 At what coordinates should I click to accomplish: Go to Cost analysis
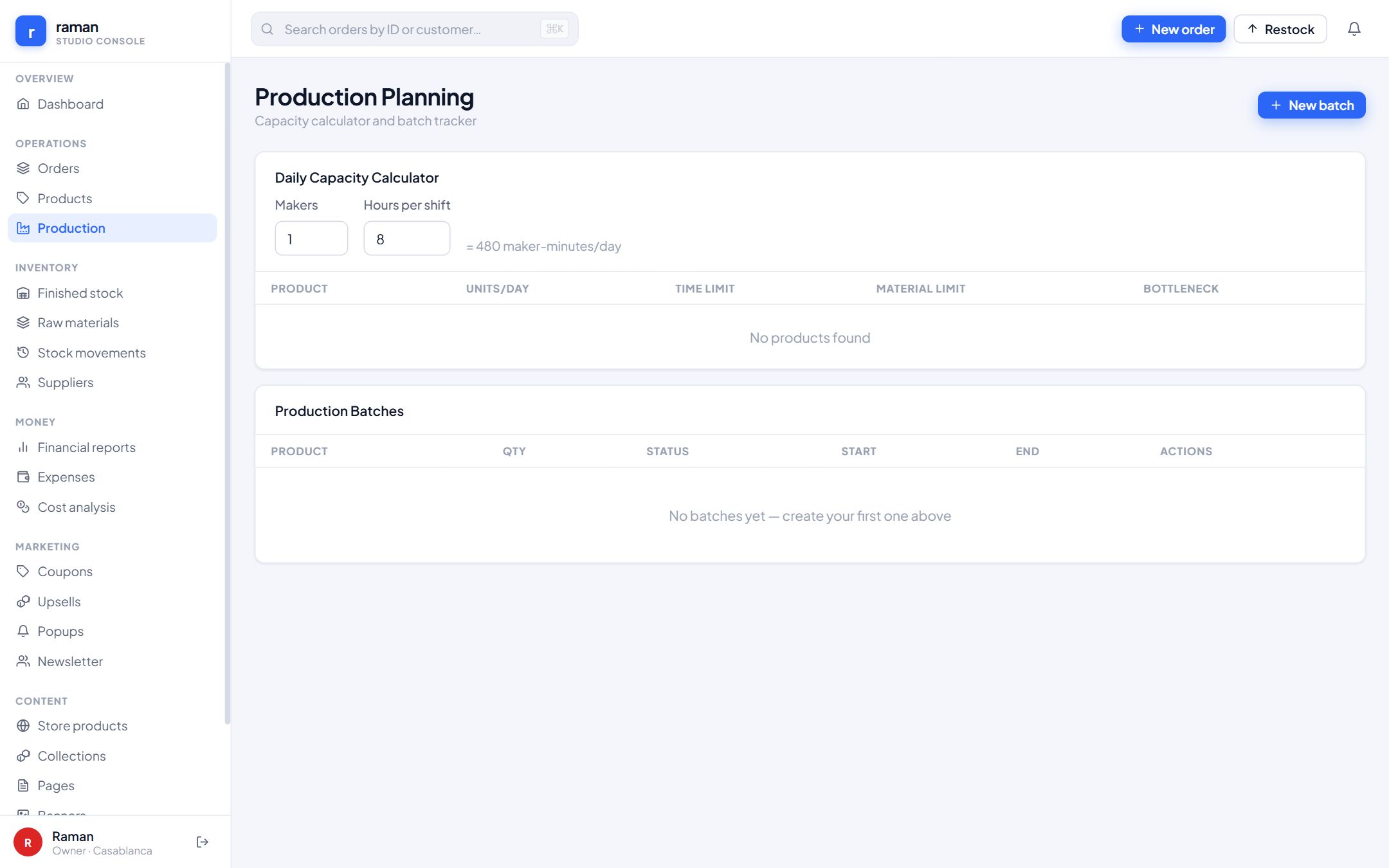[112, 507]
